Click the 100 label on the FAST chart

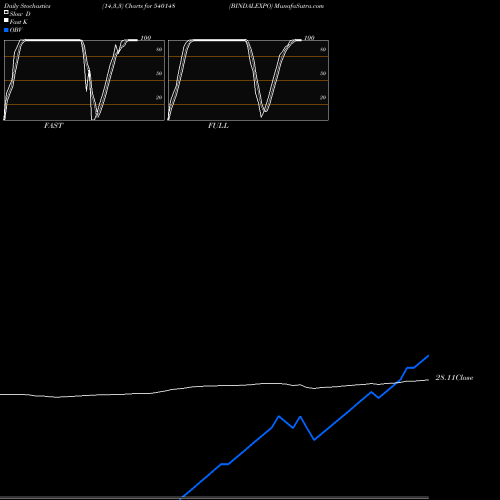(146, 38)
